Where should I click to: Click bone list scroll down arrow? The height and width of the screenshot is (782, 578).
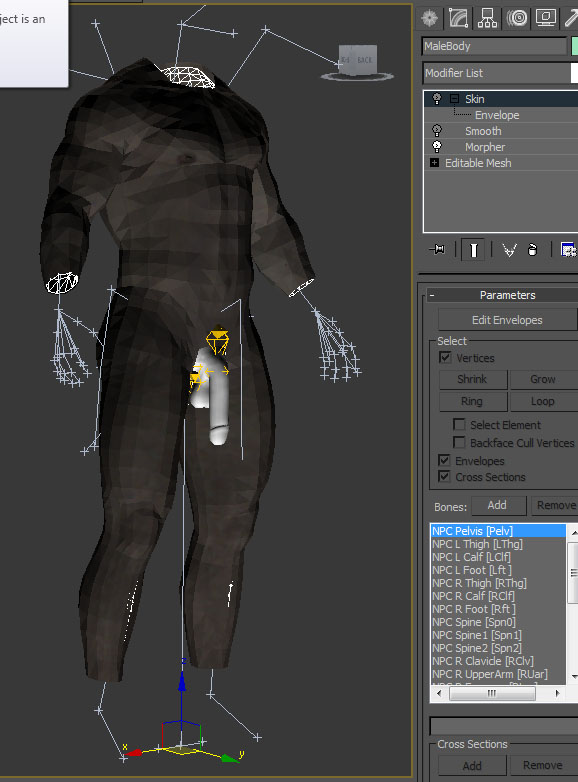pos(573,677)
